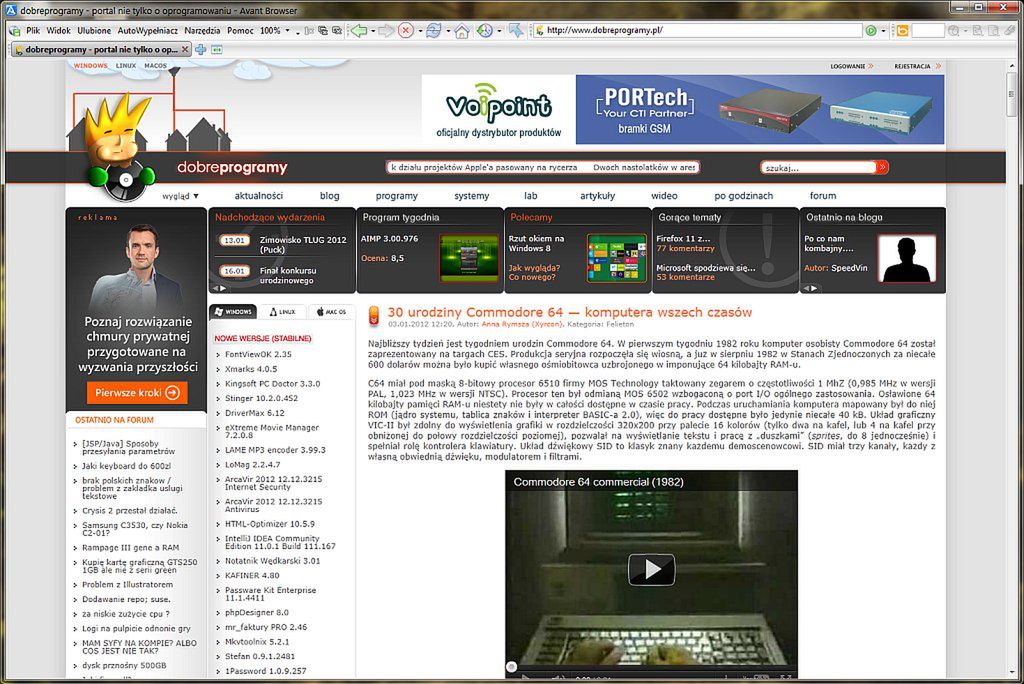
Task: Open the Plik menu
Action: 33,31
